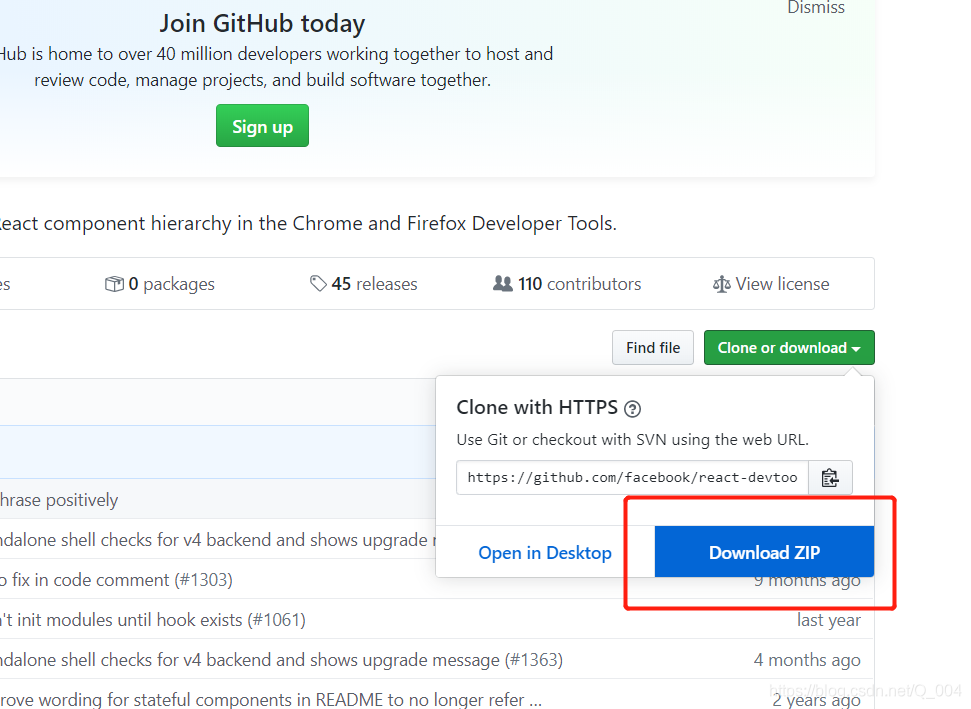This screenshot has height=709, width=971.
Task: Download the repository as ZIP
Action: [764, 552]
